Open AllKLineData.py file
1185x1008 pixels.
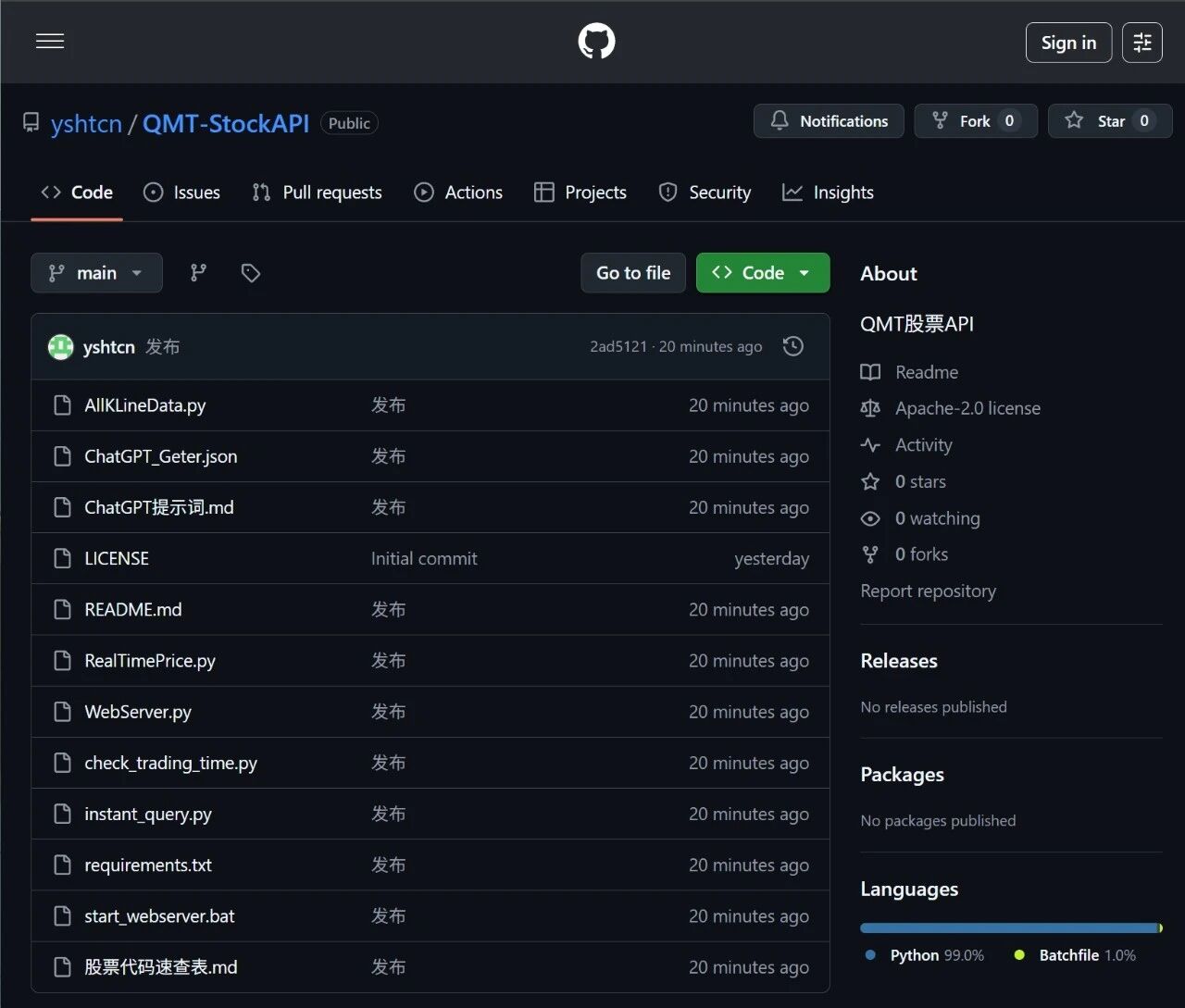(x=145, y=405)
